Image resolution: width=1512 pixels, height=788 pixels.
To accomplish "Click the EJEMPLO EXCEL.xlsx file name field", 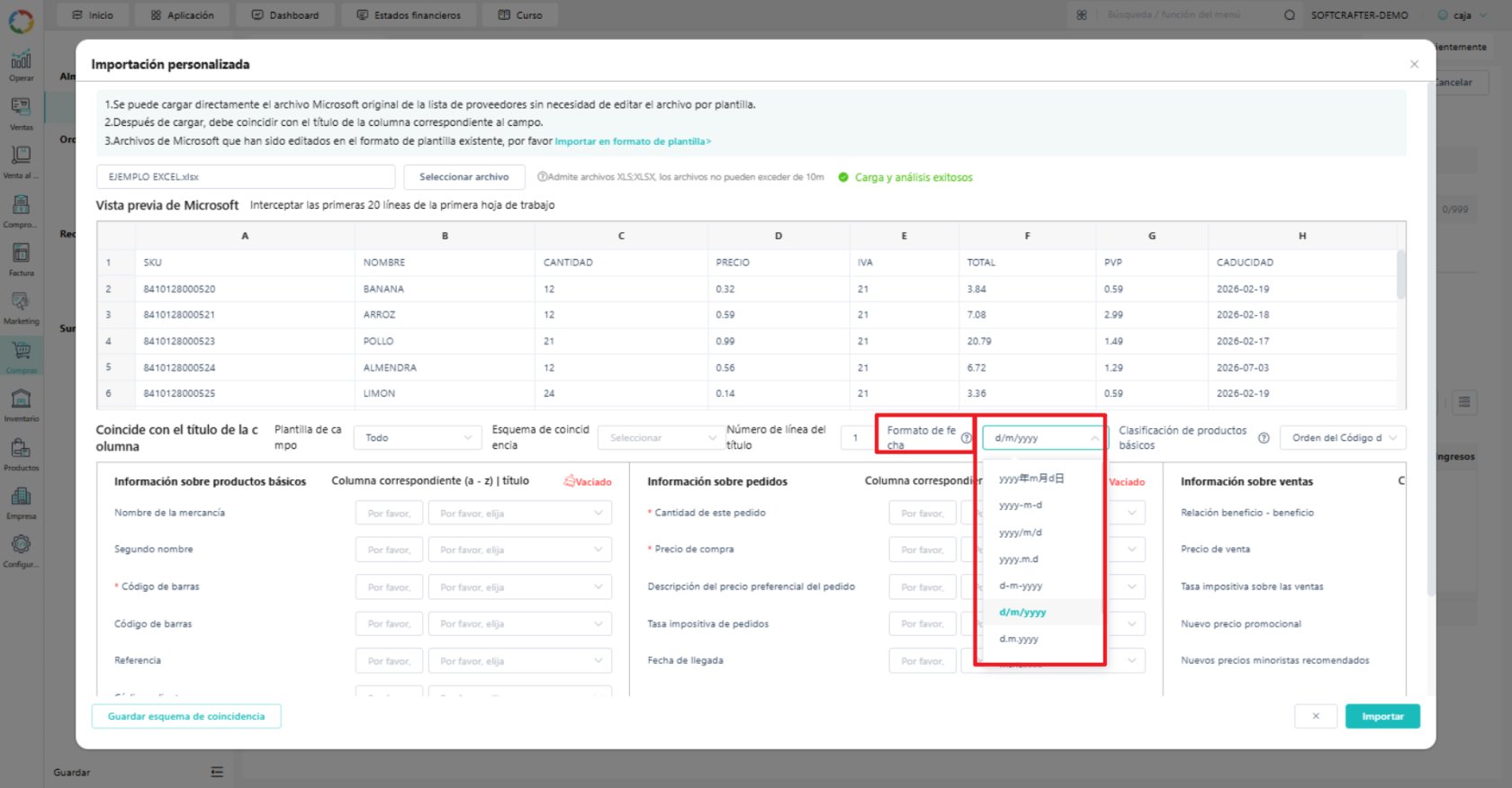I will [x=246, y=177].
